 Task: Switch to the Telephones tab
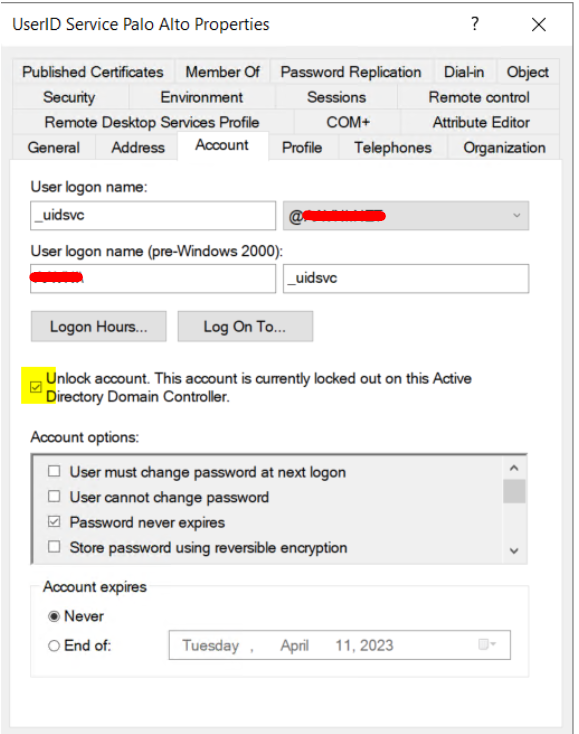click(x=393, y=147)
